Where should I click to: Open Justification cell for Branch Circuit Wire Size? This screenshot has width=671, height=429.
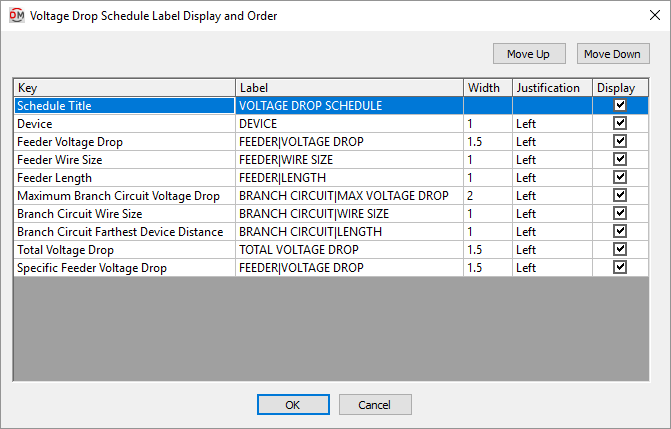click(x=552, y=214)
